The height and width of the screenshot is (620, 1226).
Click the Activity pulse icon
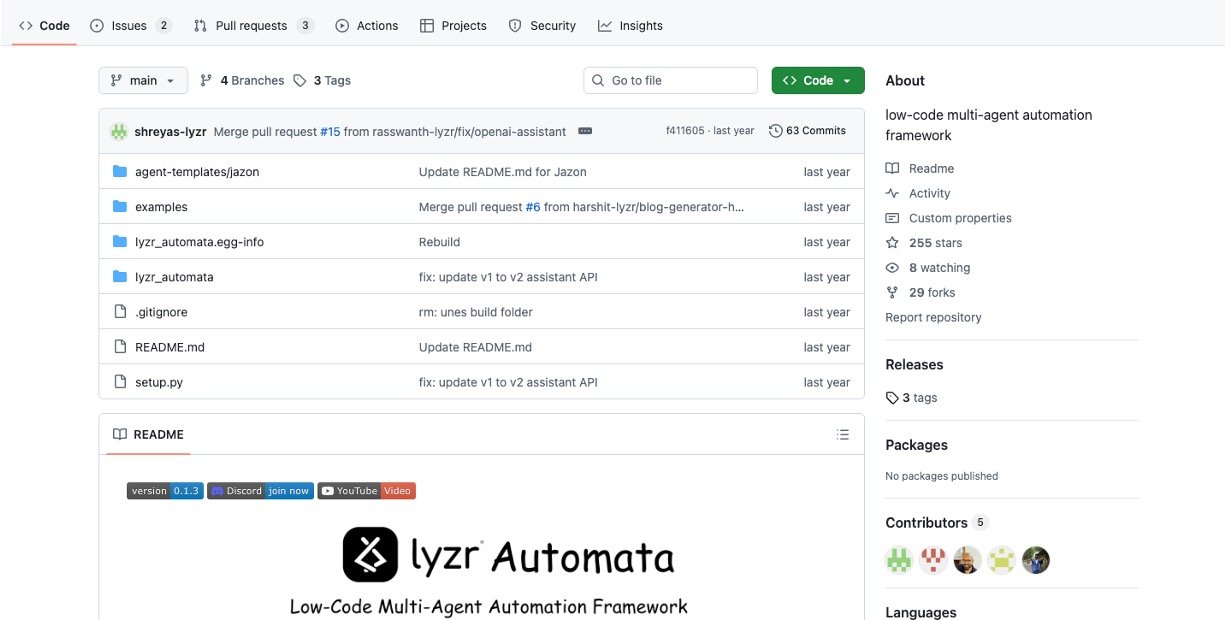click(892, 193)
